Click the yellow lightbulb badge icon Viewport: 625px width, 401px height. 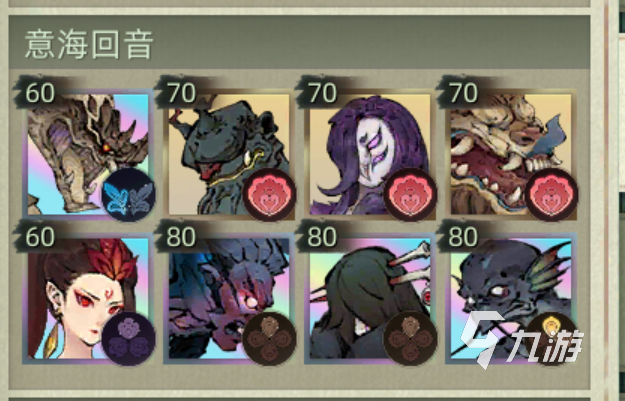552,339
